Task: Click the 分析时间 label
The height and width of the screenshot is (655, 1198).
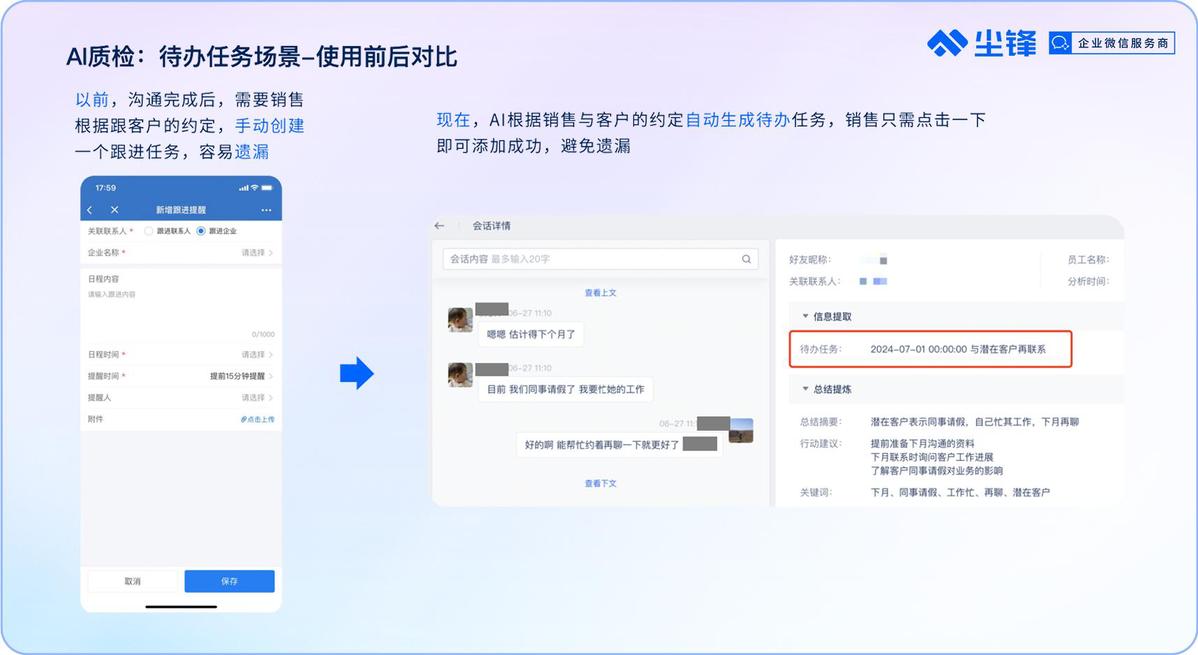Action: 1088,281
